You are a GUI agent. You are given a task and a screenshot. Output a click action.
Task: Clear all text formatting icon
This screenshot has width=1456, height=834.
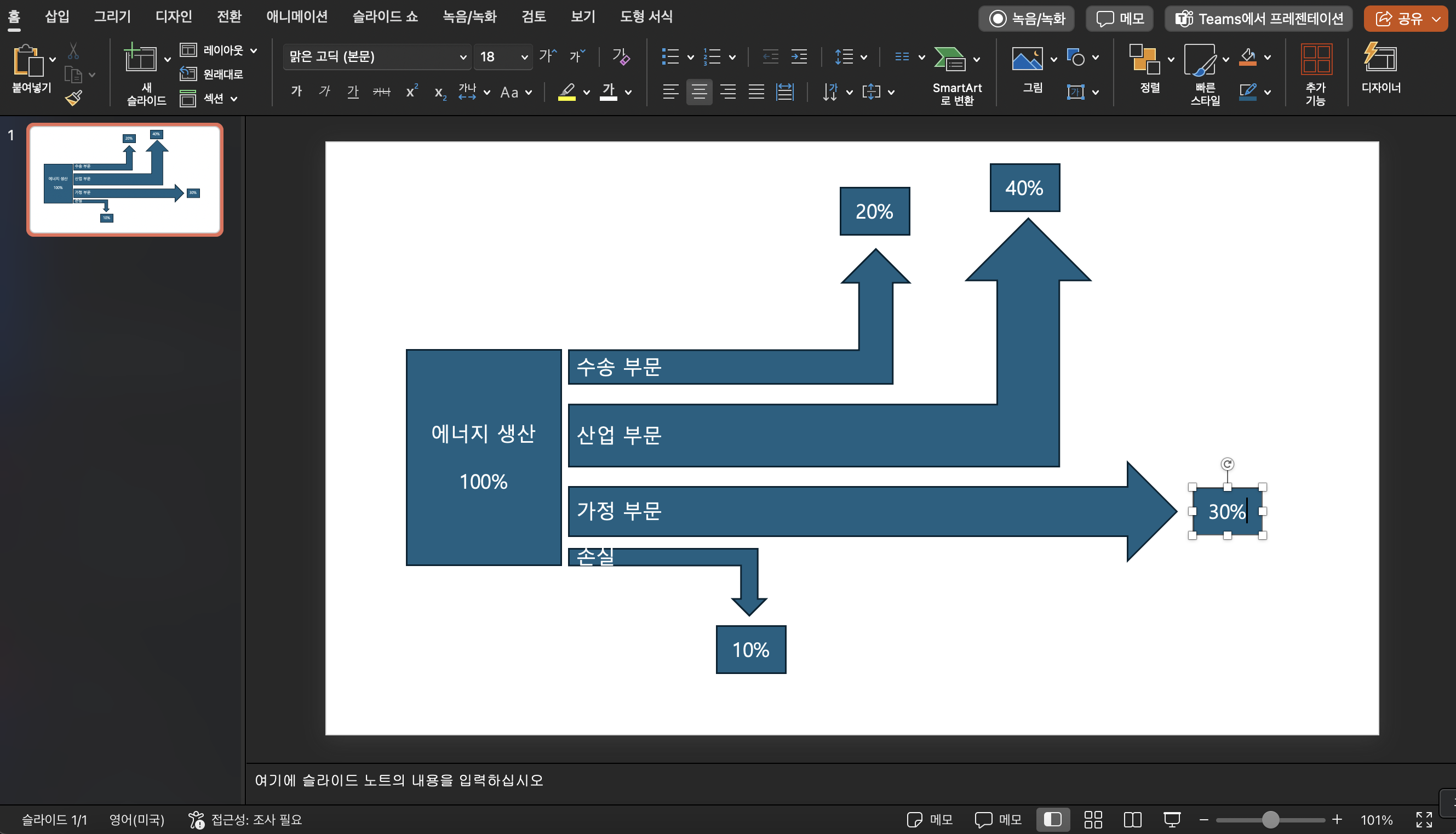click(621, 56)
